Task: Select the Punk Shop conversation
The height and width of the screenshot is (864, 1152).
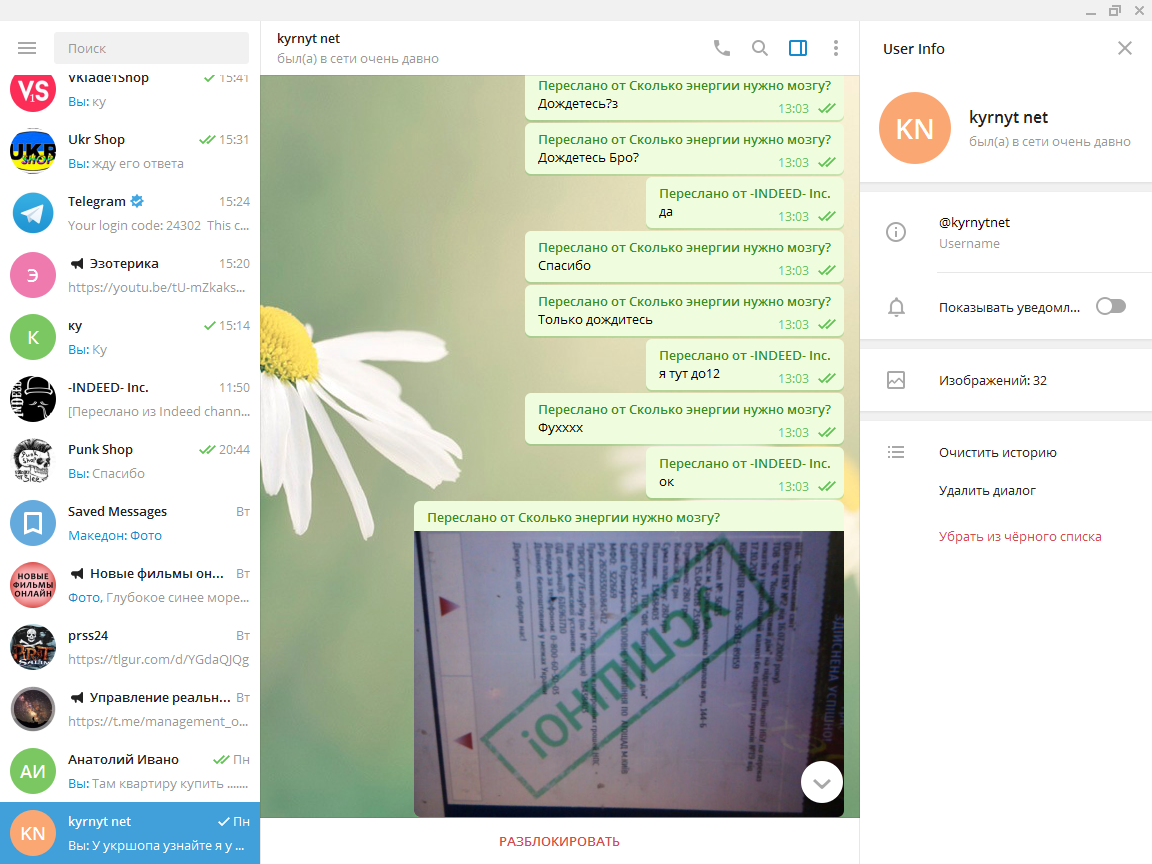Action: [130, 461]
